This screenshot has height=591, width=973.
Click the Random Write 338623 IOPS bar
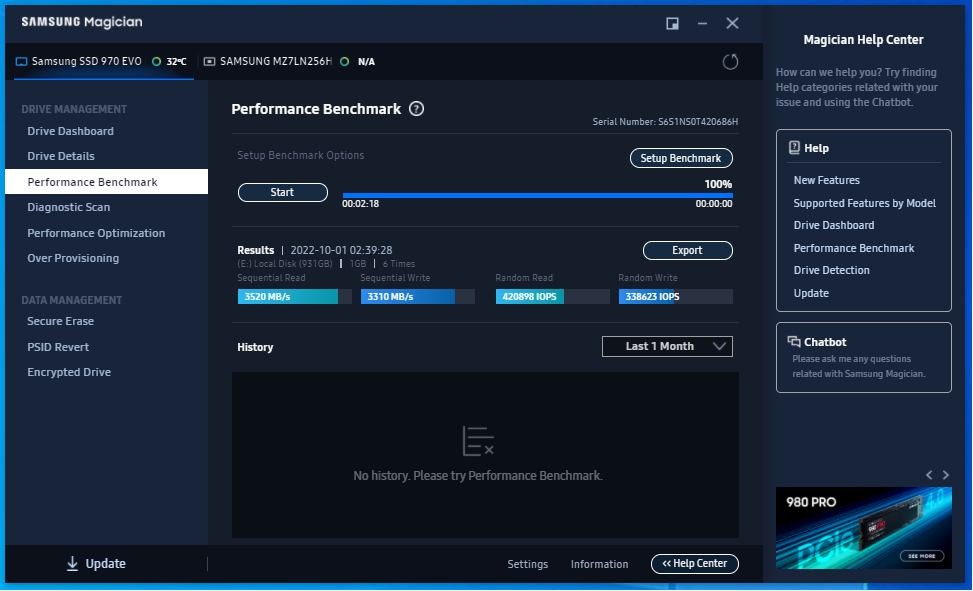click(x=676, y=297)
